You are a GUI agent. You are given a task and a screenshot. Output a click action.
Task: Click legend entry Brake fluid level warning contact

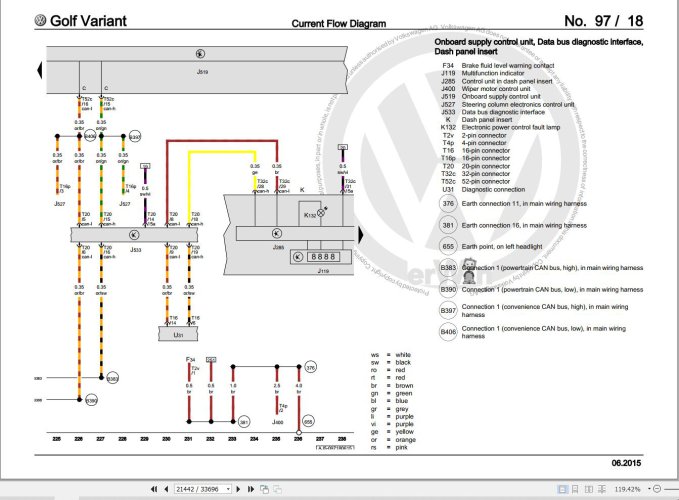coord(508,65)
